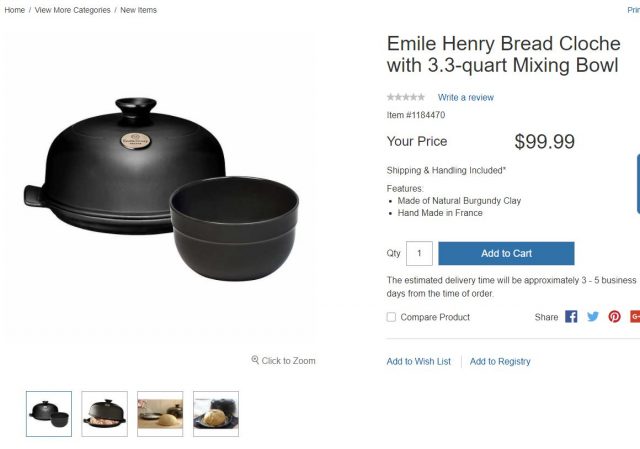
Task: Select second thumbnail showing open cloche
Action: pyautogui.click(x=104, y=413)
